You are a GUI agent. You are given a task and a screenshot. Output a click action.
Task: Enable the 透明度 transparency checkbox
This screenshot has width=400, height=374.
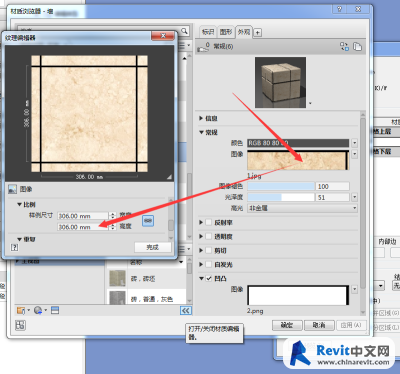[x=209, y=236]
